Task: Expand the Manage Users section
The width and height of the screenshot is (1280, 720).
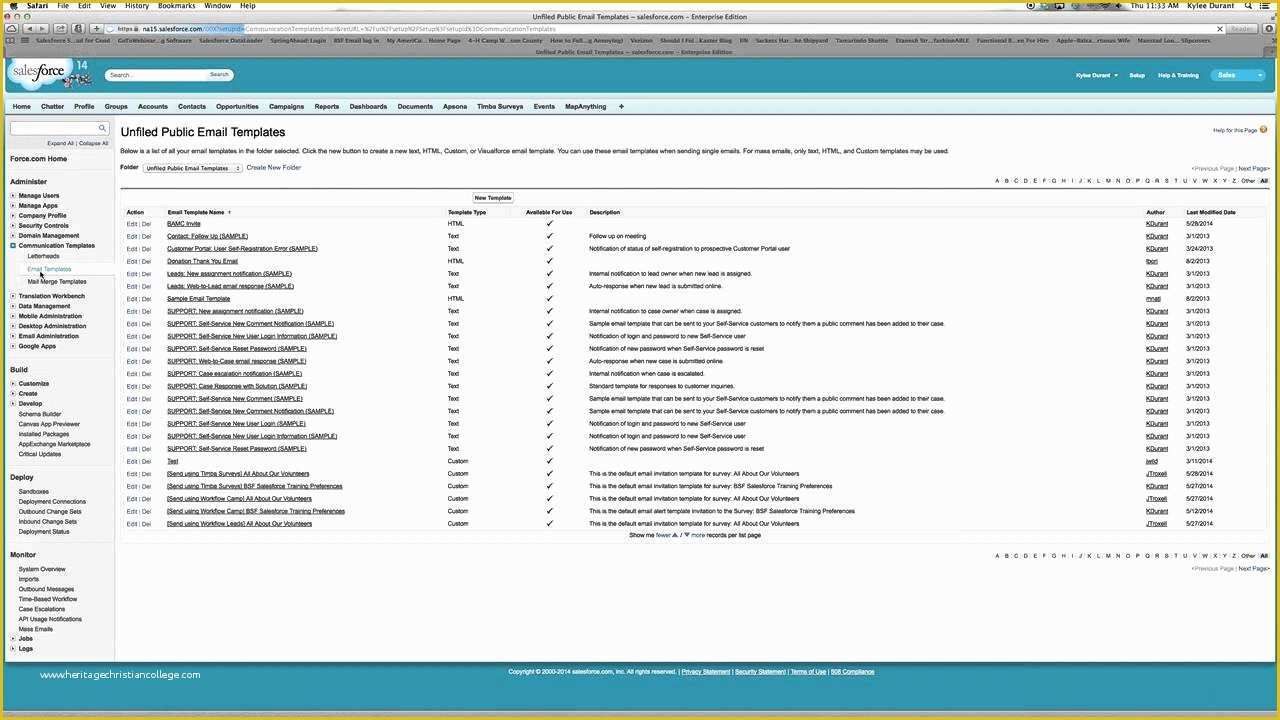Action: tap(13, 196)
